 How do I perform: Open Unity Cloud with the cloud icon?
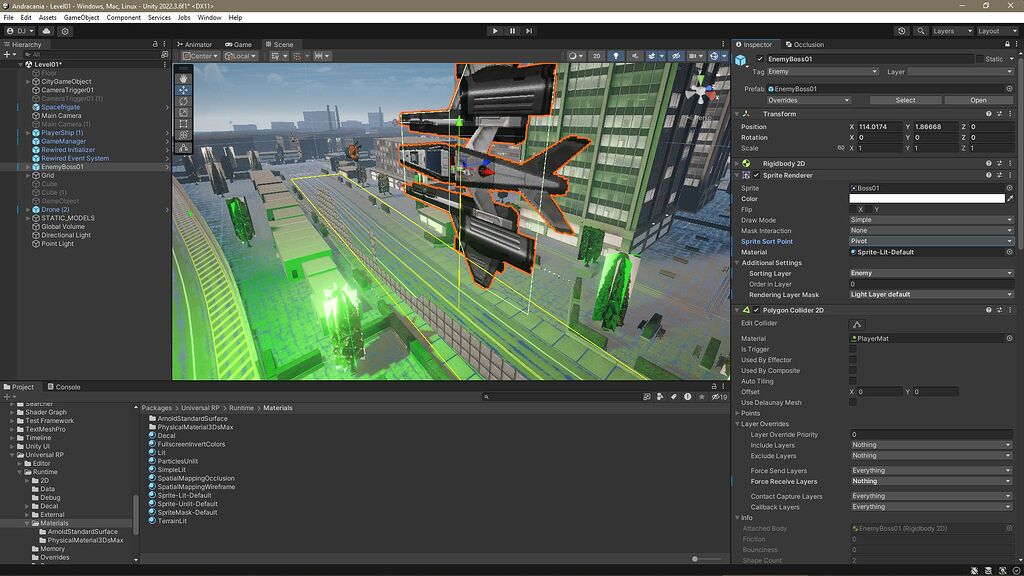[x=901, y=31]
